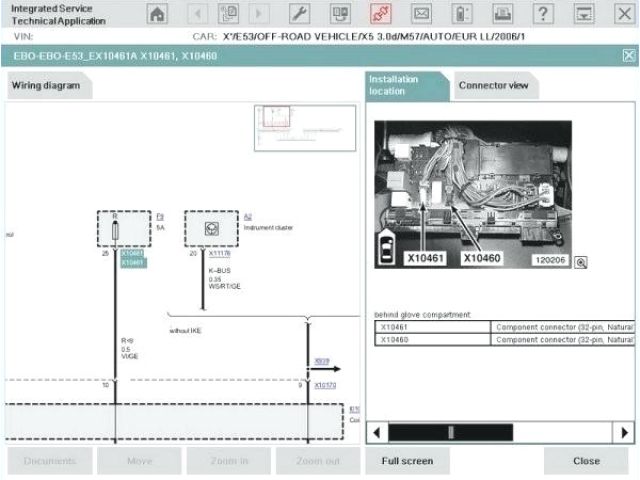Go to the home screen icon

[157, 14]
